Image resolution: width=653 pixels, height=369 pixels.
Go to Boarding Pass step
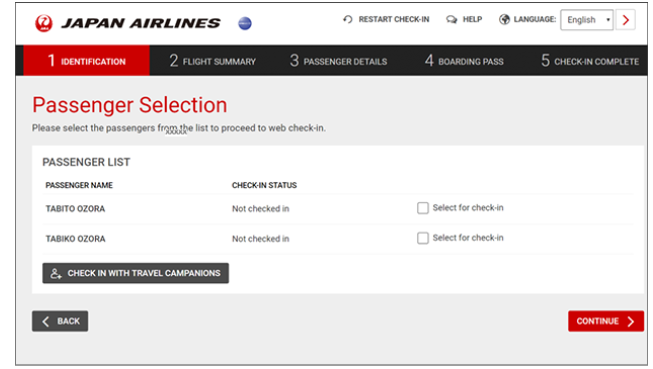pyautogui.click(x=464, y=61)
